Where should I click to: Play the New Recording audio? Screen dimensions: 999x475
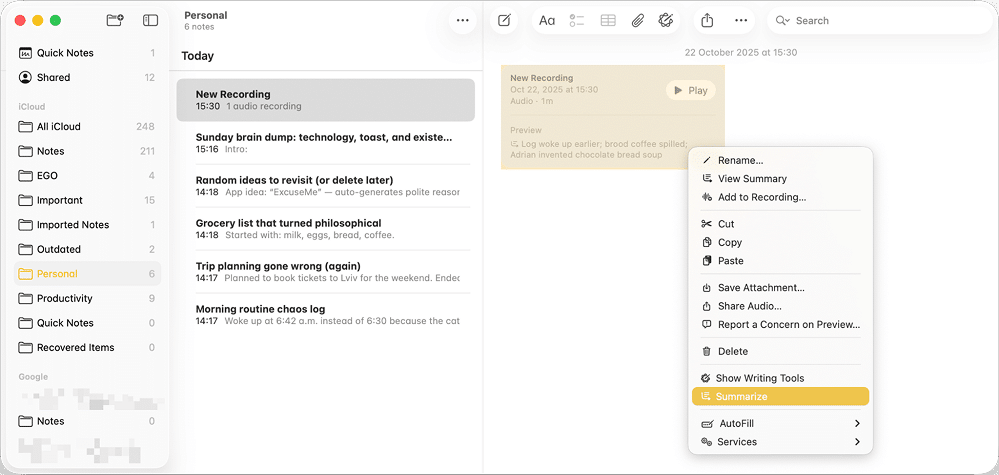pyautogui.click(x=691, y=90)
